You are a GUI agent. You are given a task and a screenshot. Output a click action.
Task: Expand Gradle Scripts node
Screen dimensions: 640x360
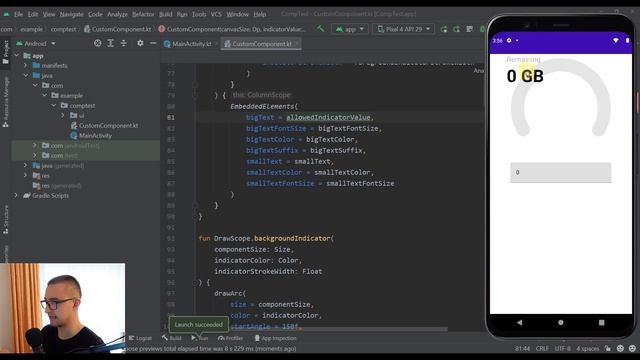point(17,196)
